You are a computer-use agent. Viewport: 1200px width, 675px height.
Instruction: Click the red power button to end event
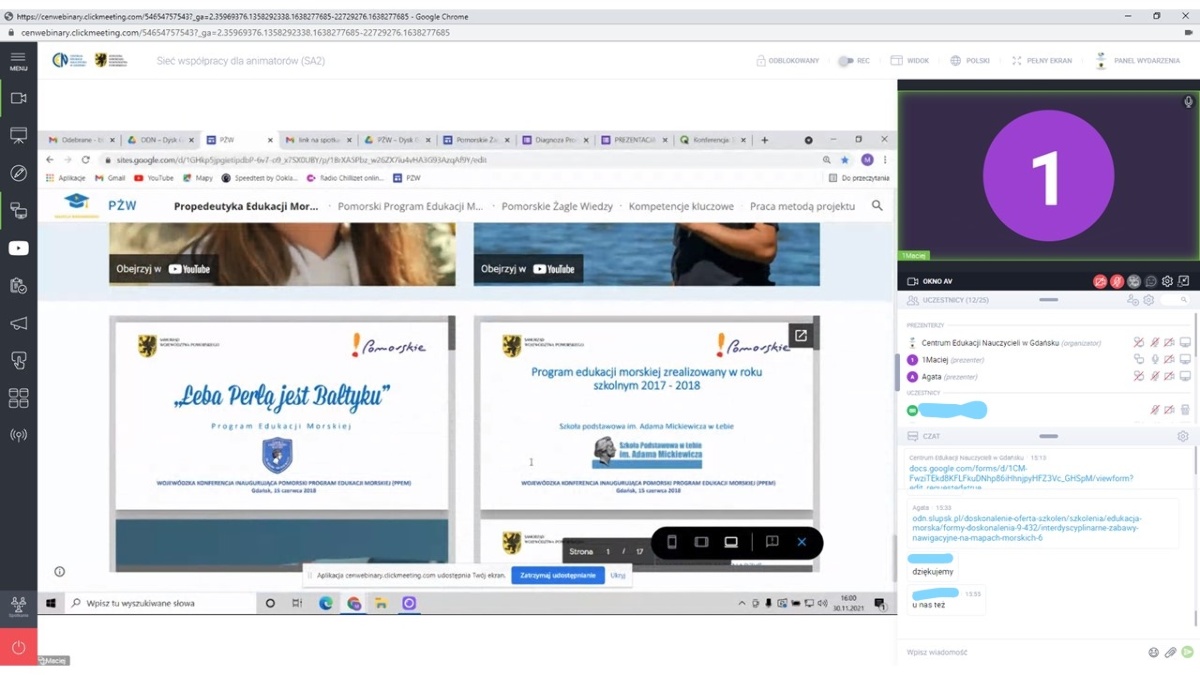(18, 647)
